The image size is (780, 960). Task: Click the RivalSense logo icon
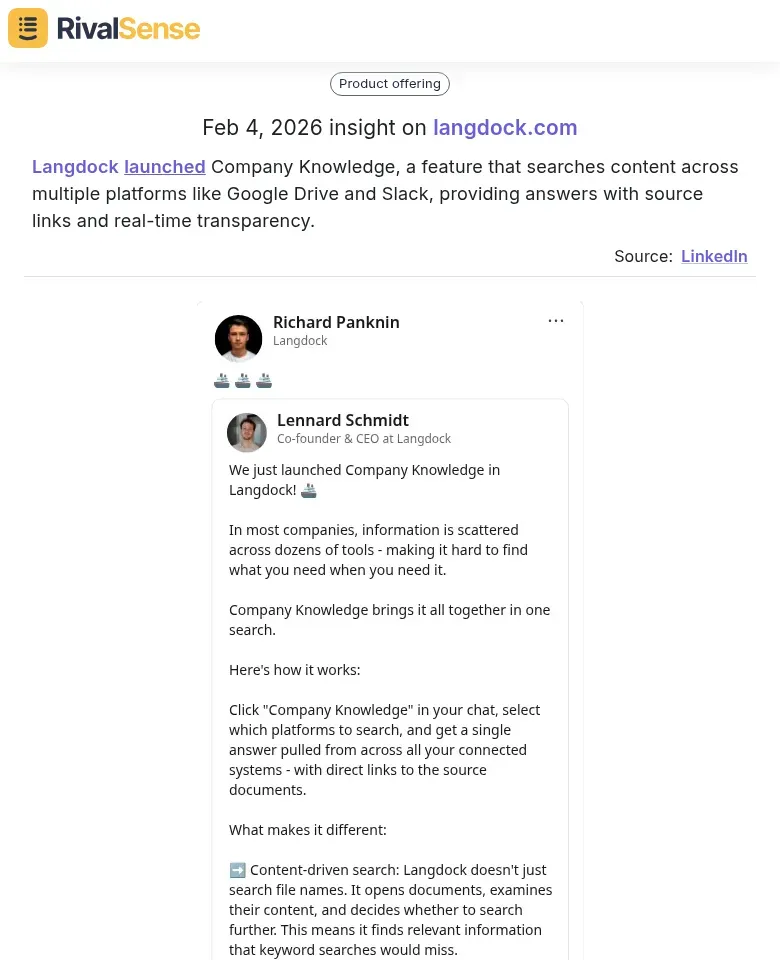tap(27, 27)
